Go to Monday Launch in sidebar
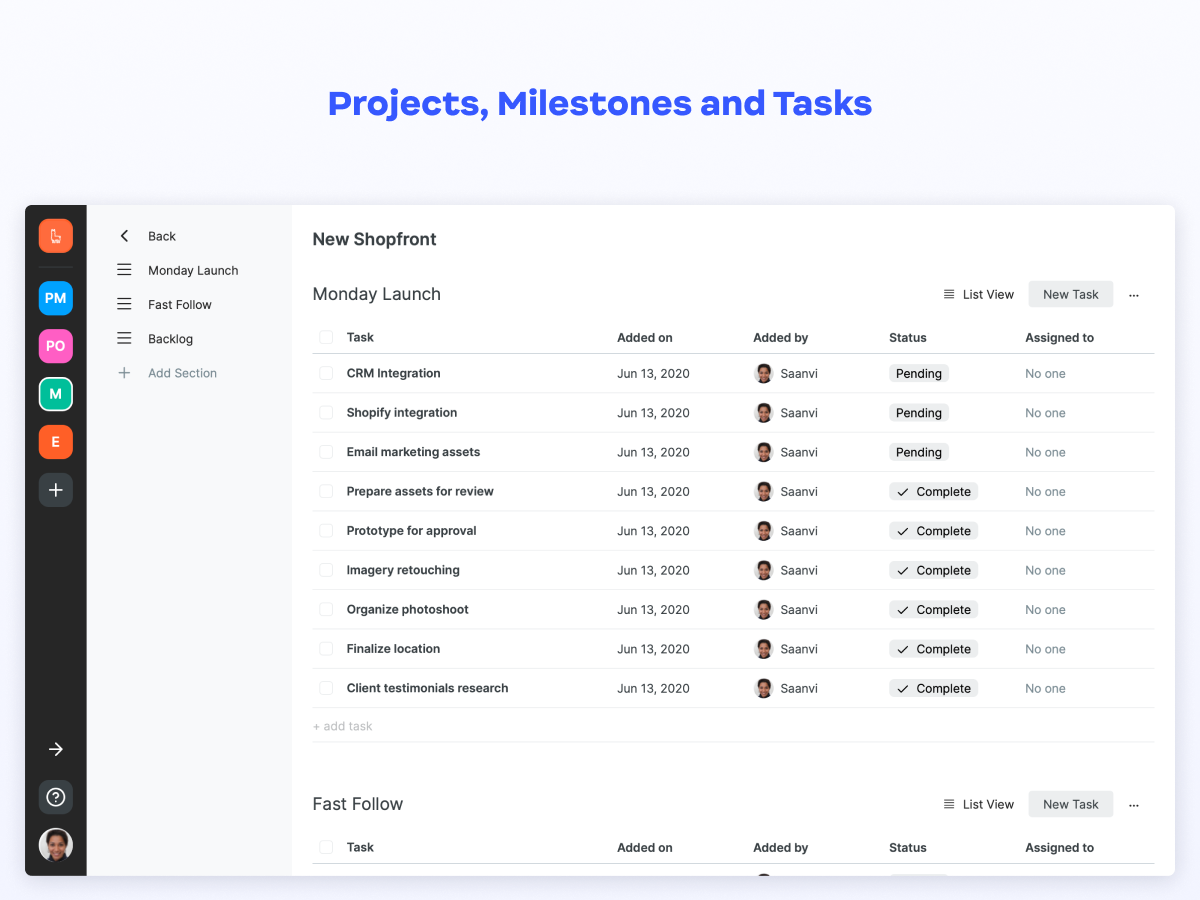Viewport: 1200px width, 900px height. [193, 270]
